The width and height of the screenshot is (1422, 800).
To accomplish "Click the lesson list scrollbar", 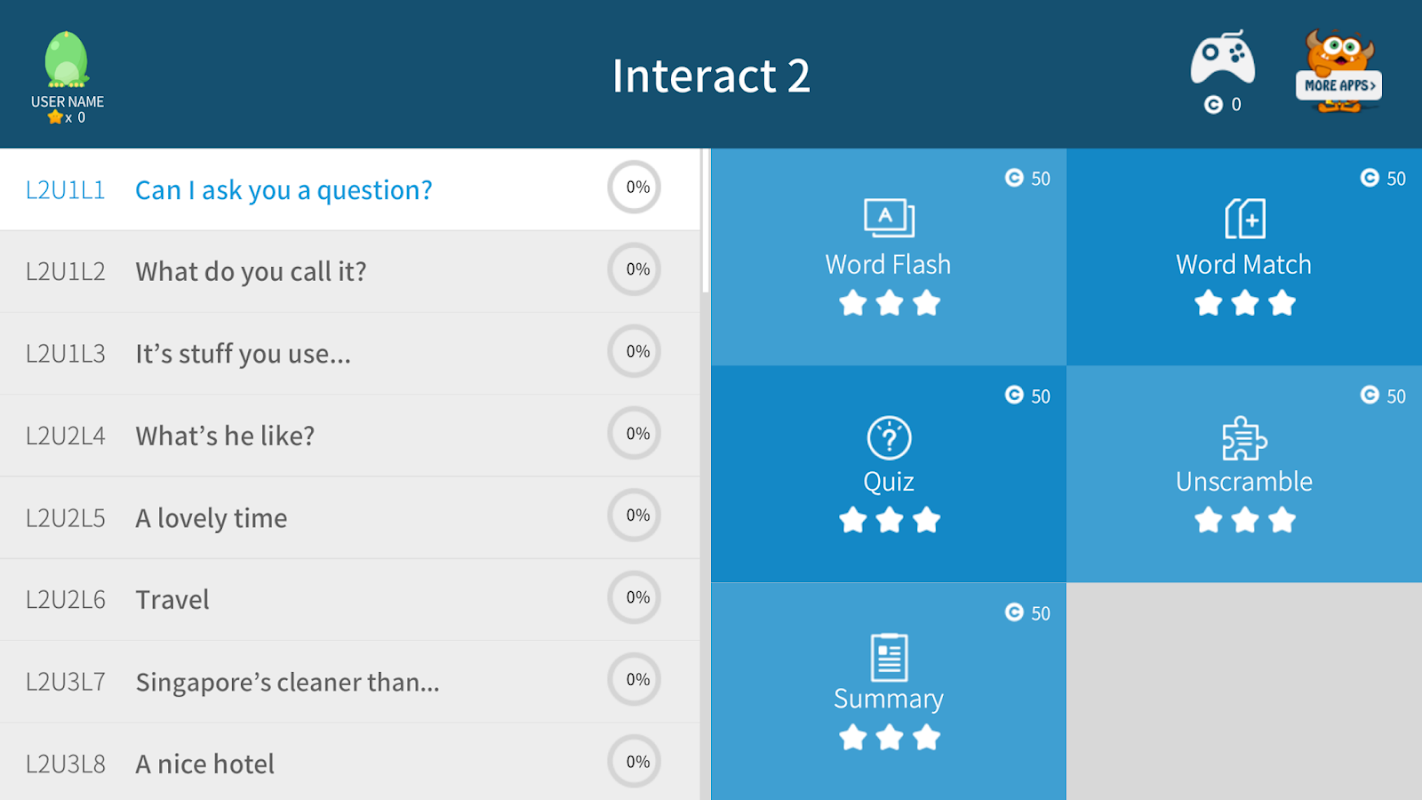I will click(x=705, y=222).
